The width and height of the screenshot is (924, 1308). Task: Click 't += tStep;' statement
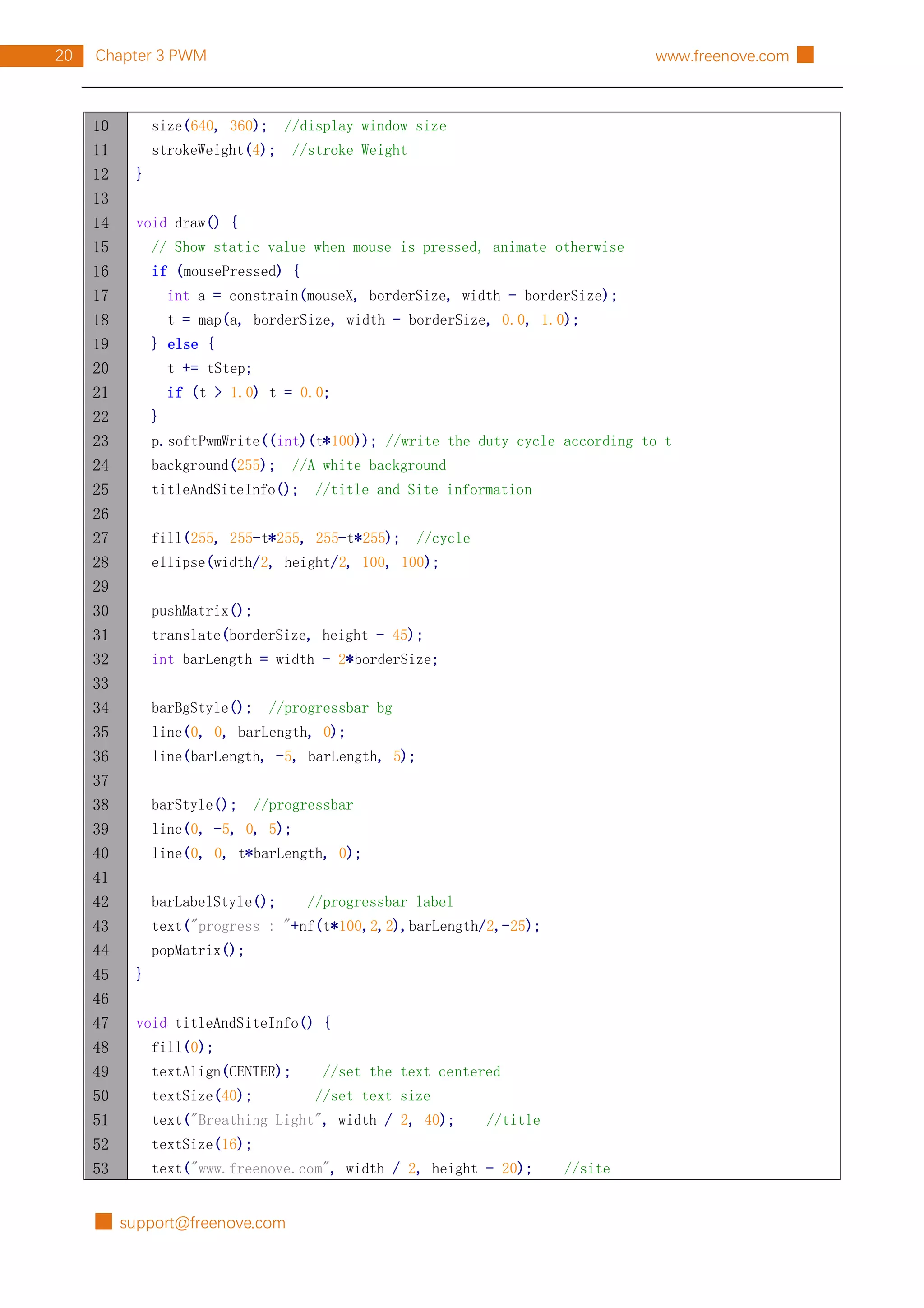point(209,369)
